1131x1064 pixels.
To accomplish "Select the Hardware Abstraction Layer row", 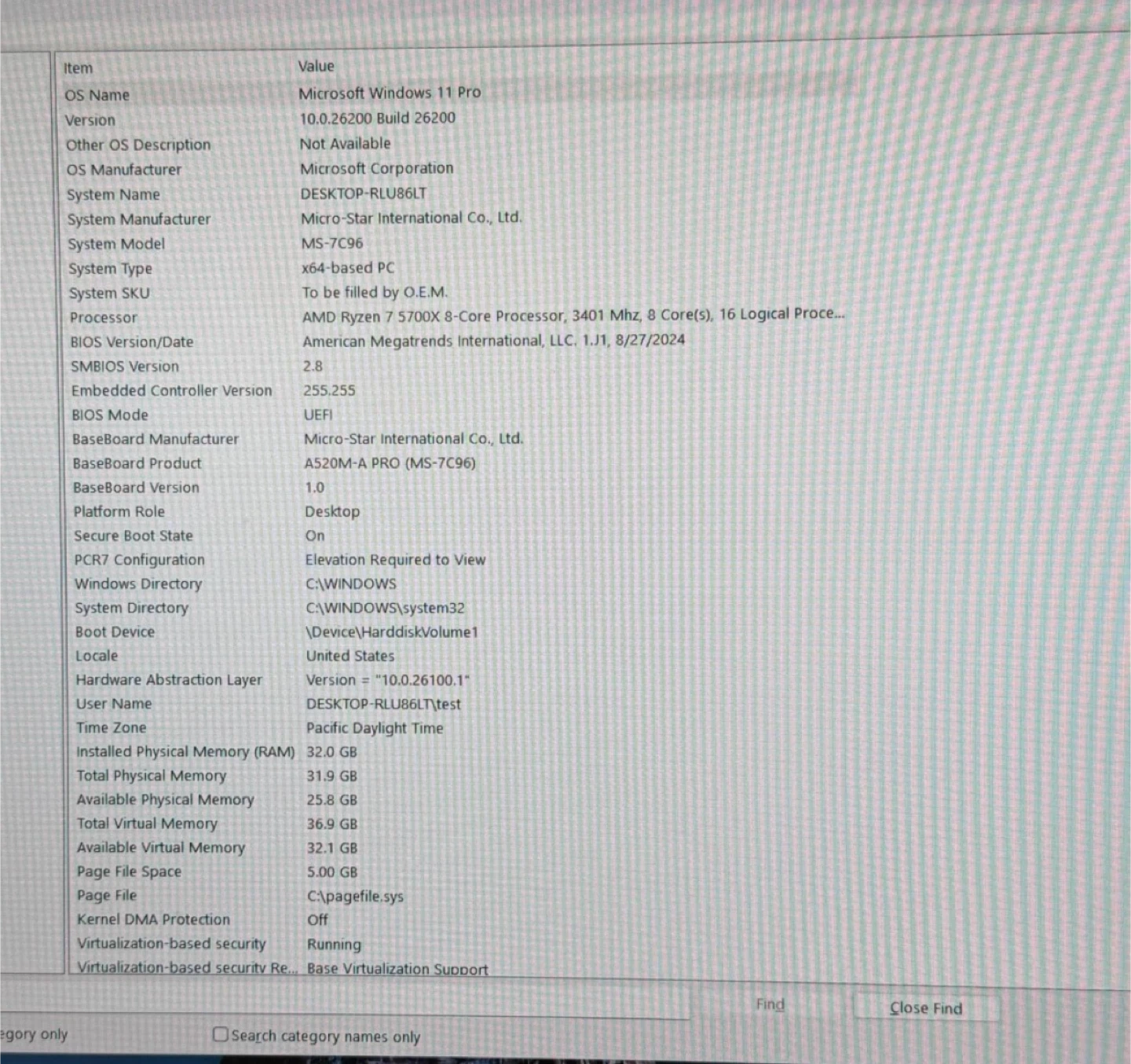I will click(169, 680).
